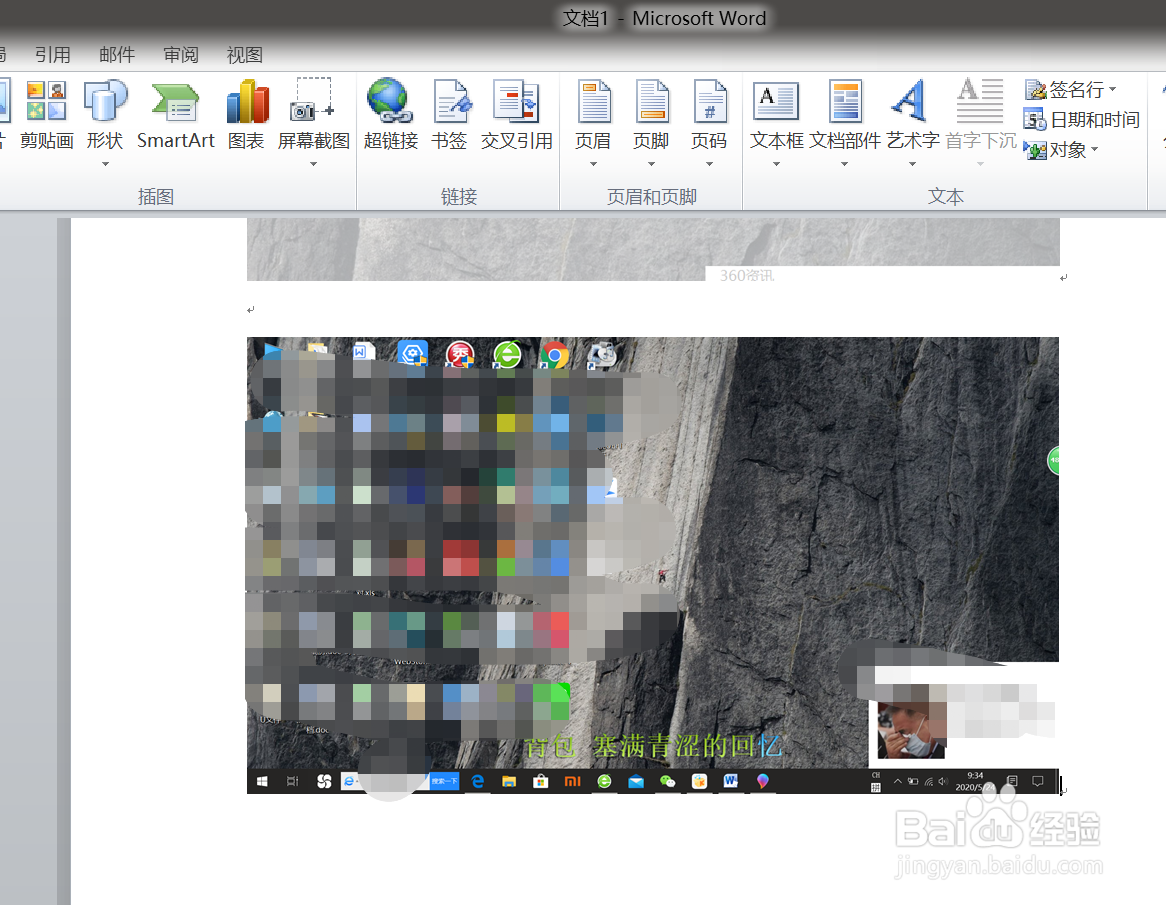This screenshot has width=1166, height=905.
Task: Open the 艺术字 WordArt gallery
Action: (x=912, y=123)
